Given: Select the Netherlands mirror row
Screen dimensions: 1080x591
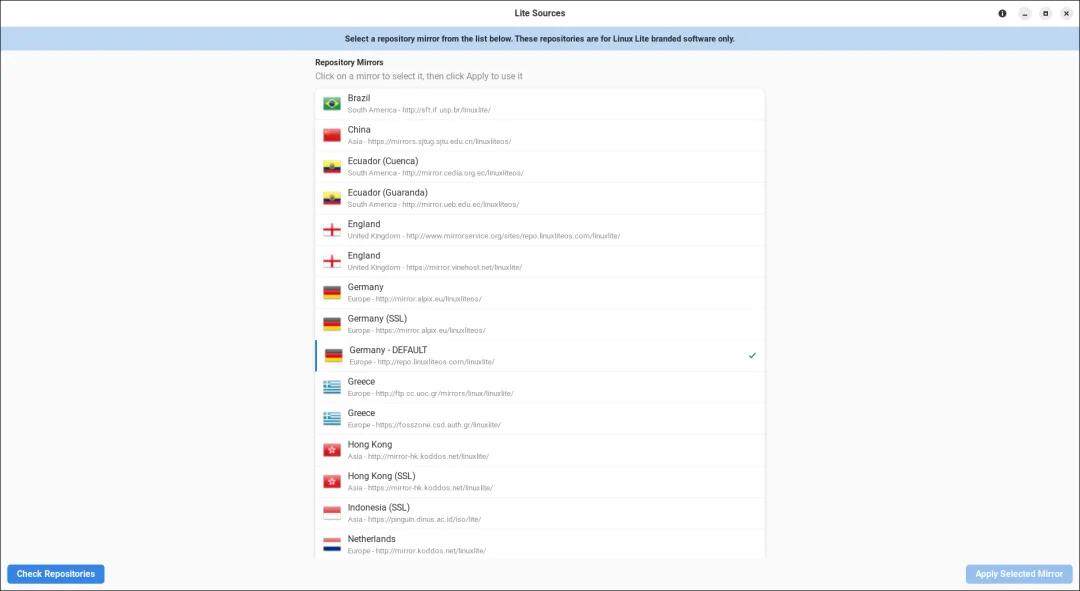Looking at the screenshot, I should click(x=540, y=544).
